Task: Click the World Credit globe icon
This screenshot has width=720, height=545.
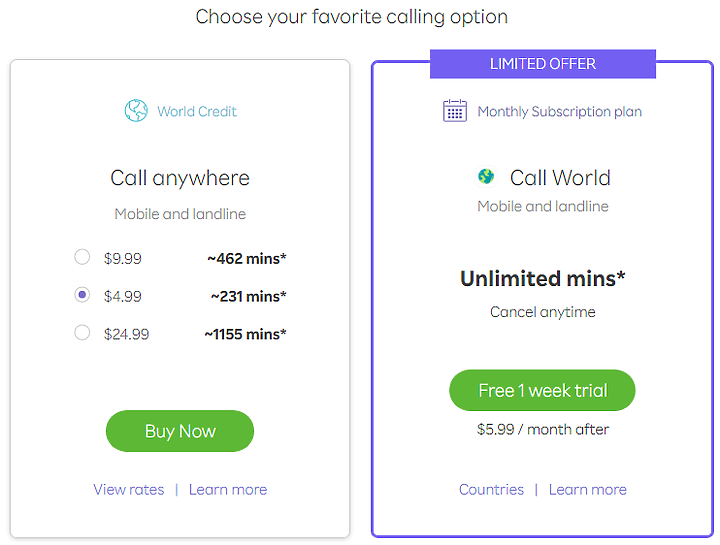Action: click(136, 111)
